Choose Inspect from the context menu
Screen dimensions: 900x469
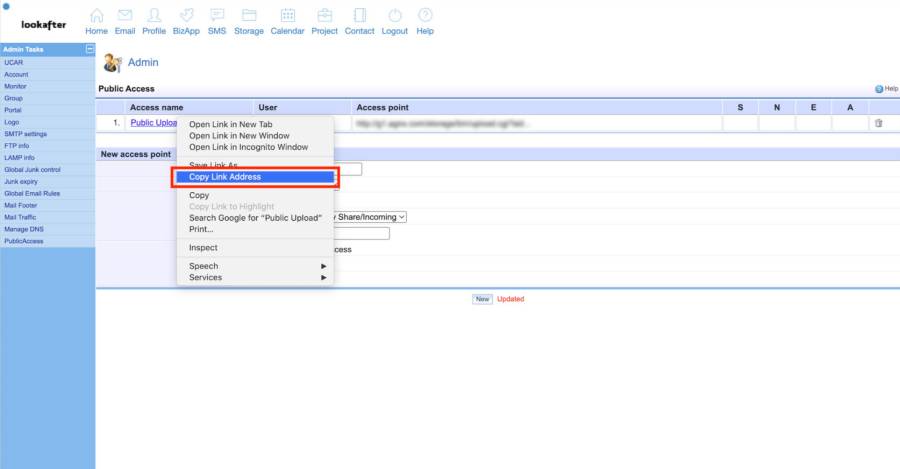(x=203, y=248)
